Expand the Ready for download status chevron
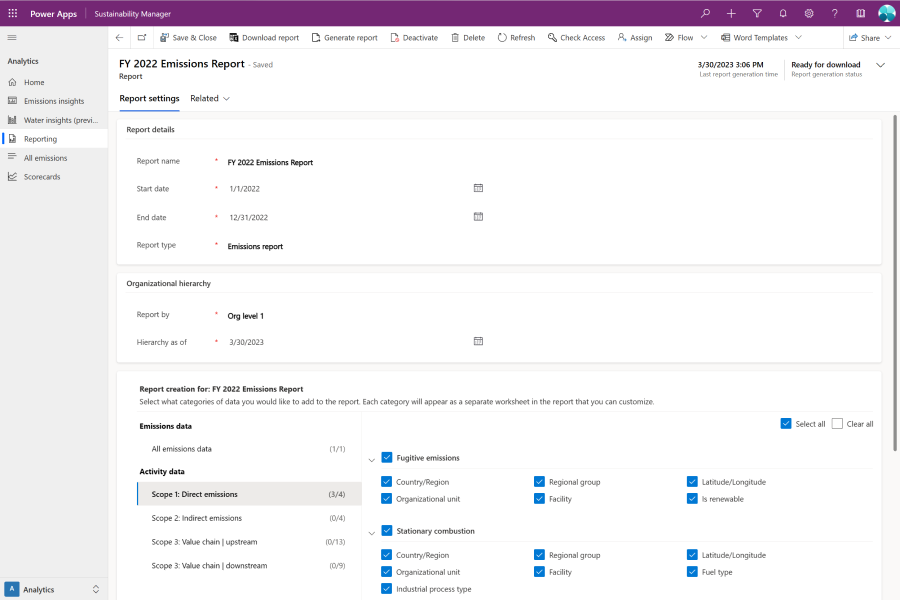This screenshot has height=600, width=900. point(878,64)
